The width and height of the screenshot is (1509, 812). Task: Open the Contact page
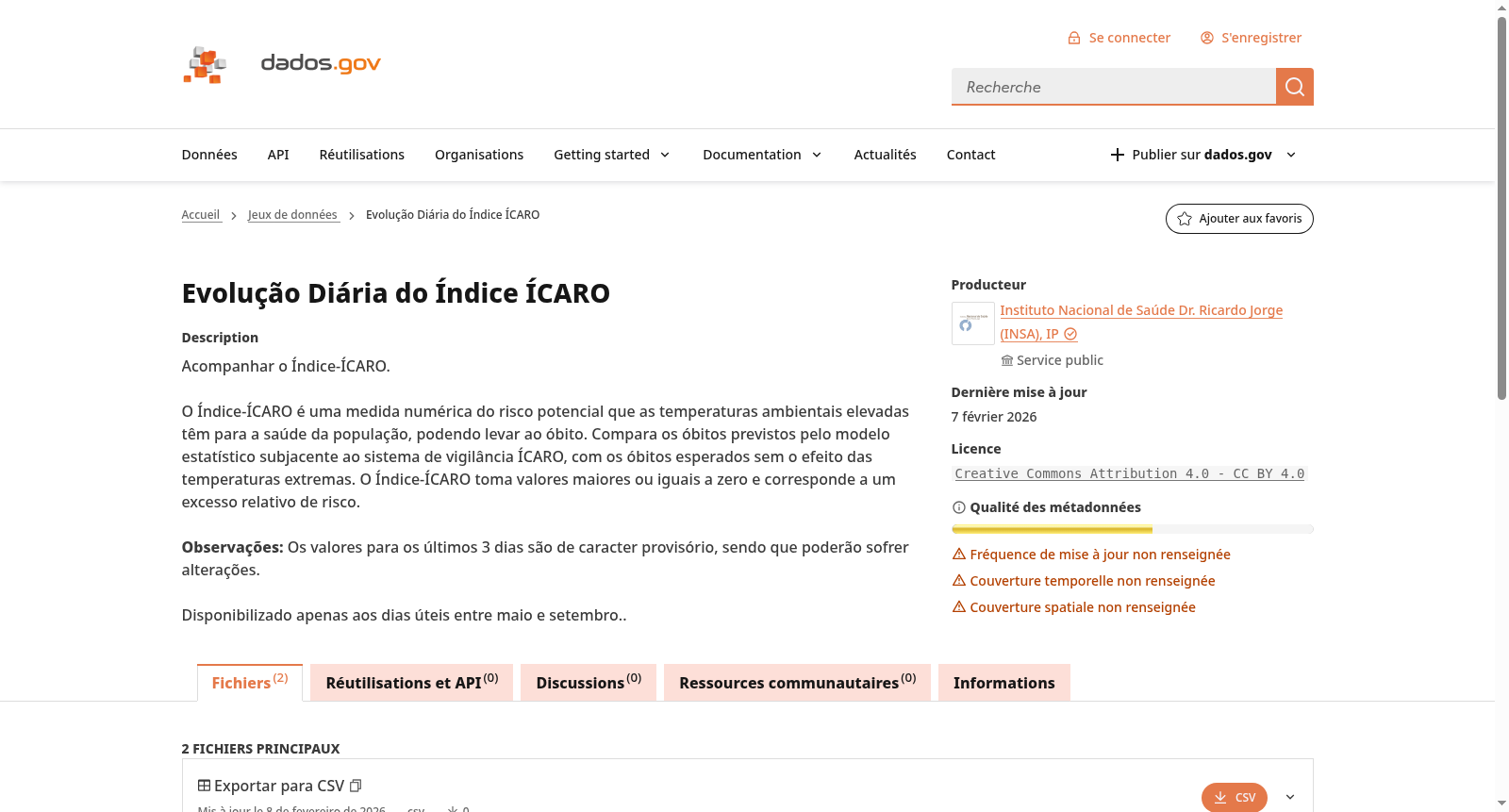point(971,155)
